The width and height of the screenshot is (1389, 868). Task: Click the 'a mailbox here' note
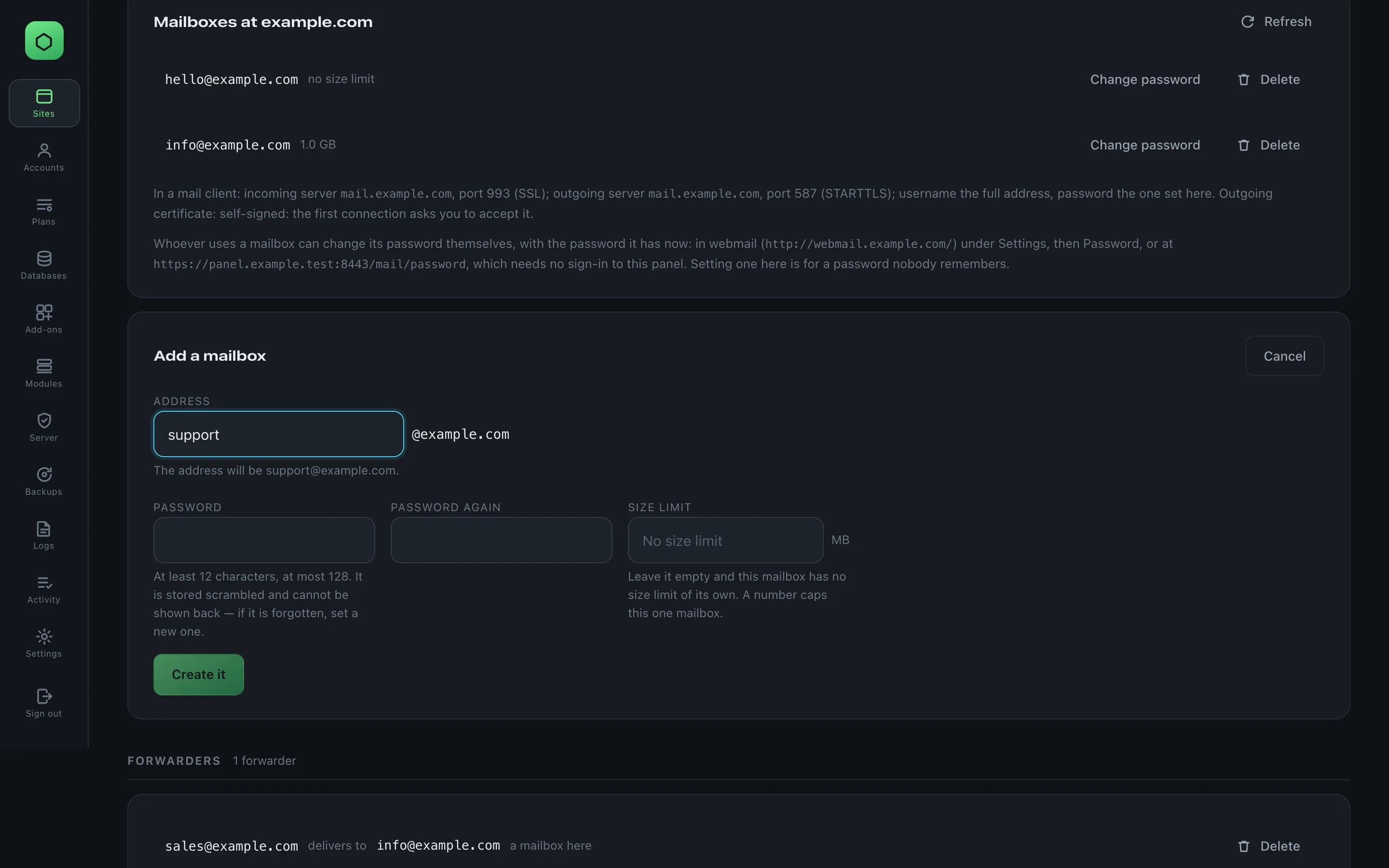[x=550, y=846]
